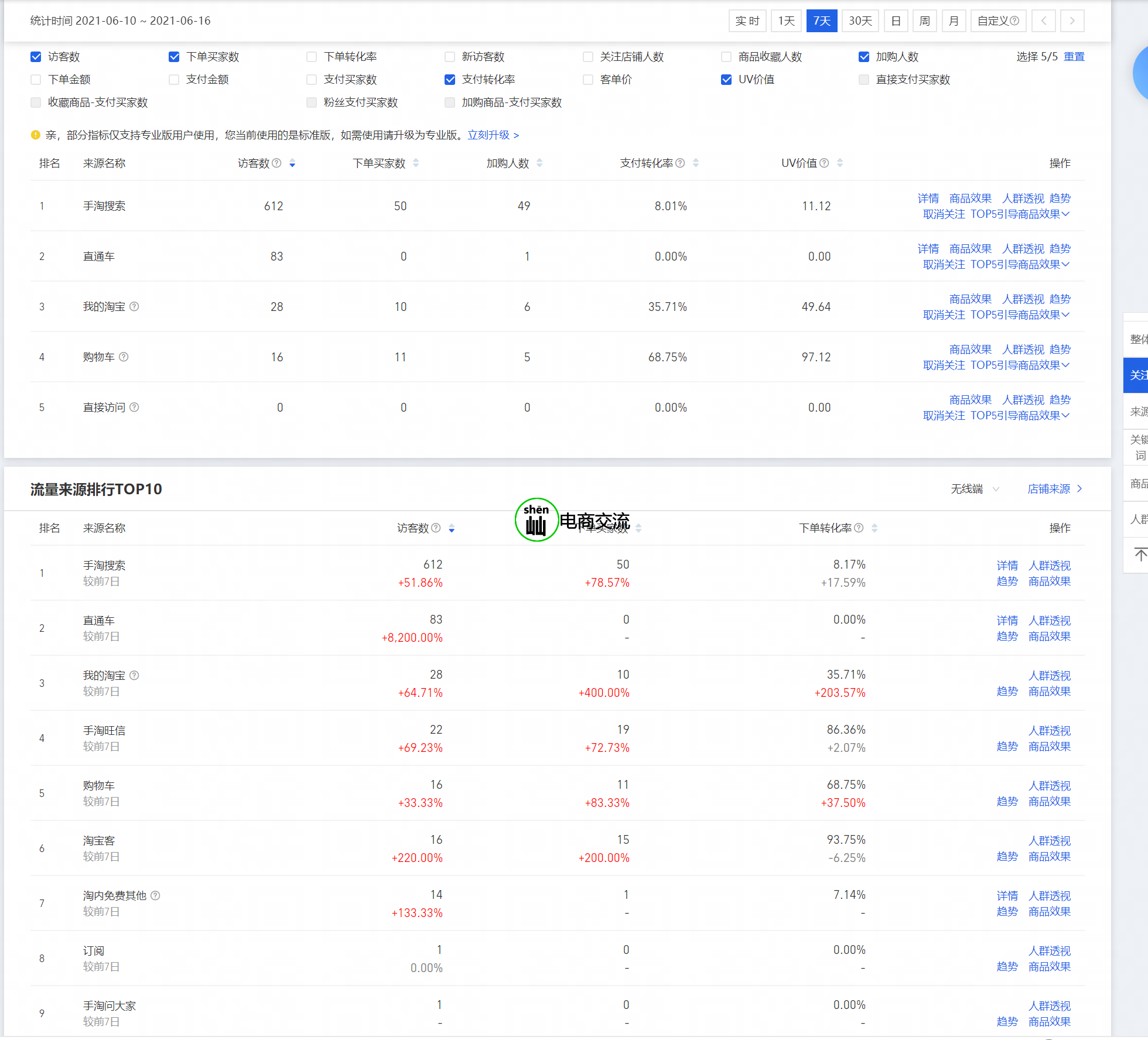Uncheck the 支付转化率 checkbox

pyautogui.click(x=450, y=80)
